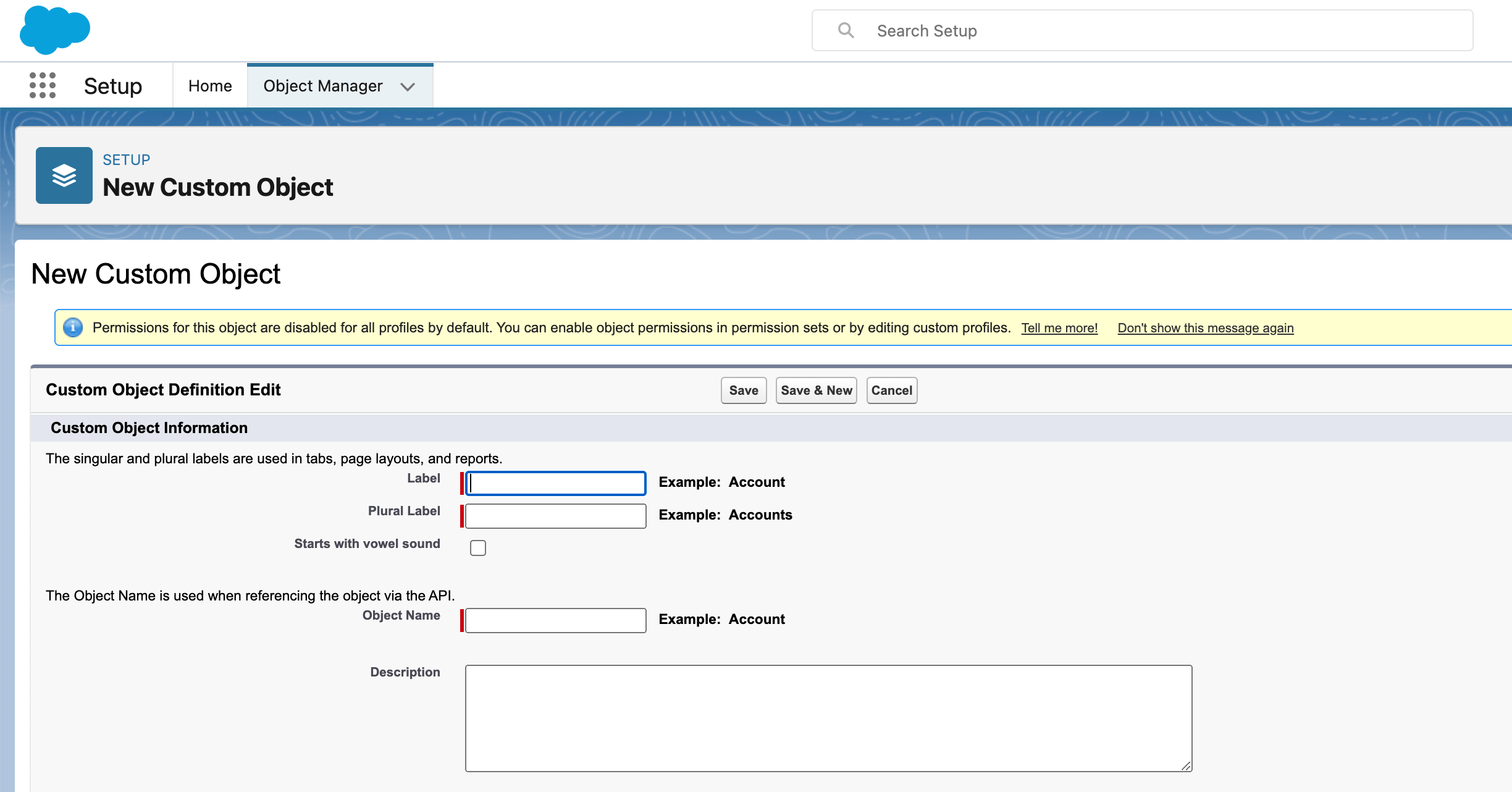Click the Home tab
Viewport: 1512px width, 792px height.
click(209, 85)
